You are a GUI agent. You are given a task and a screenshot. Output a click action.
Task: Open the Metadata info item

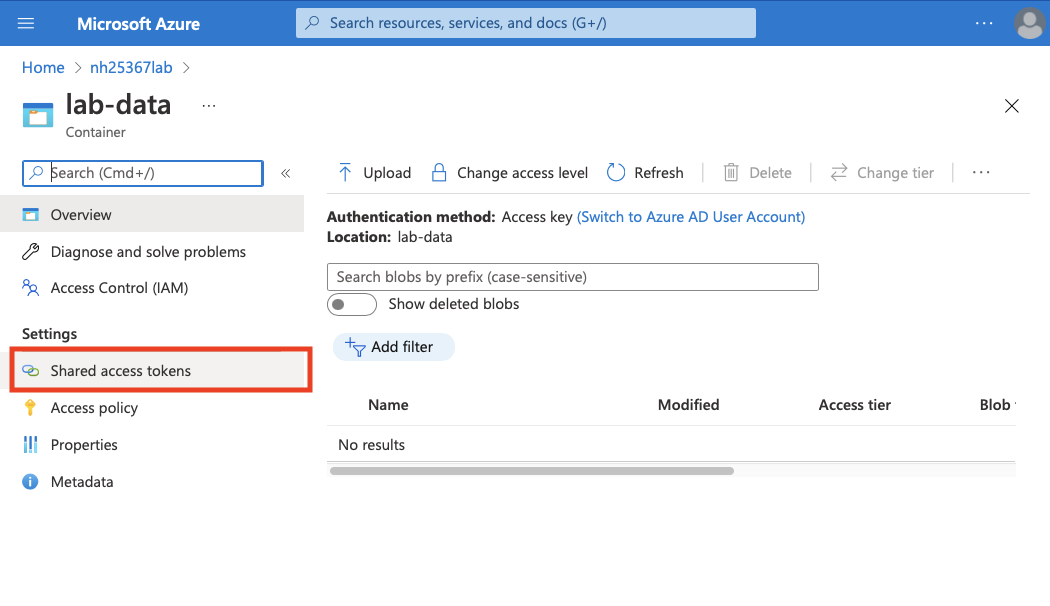[81, 482]
